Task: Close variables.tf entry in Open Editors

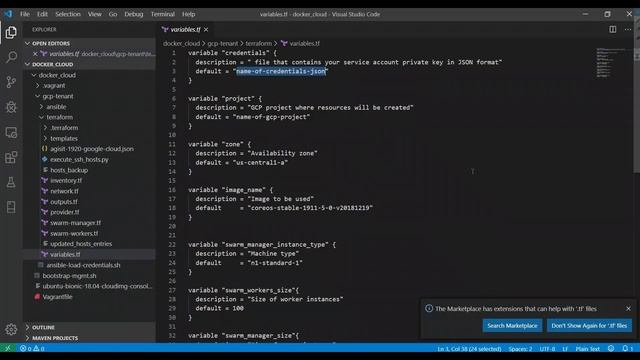Action: [x=35, y=54]
